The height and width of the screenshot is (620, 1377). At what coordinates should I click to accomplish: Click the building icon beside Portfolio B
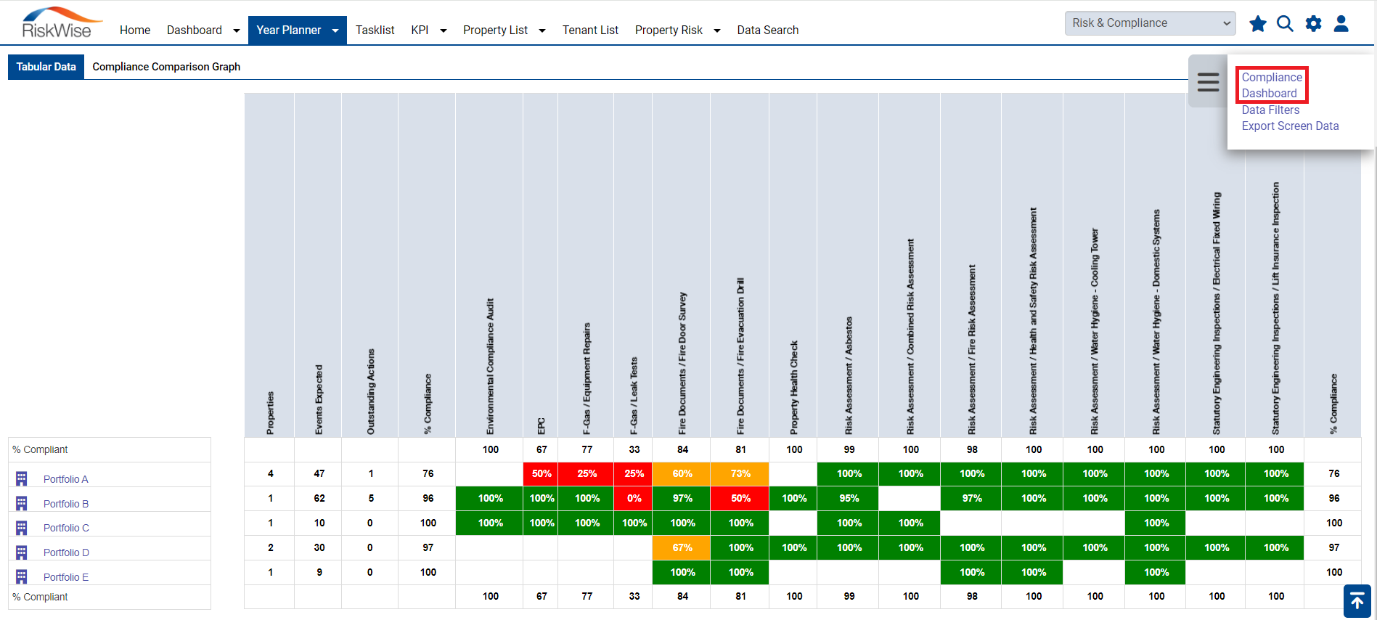tap(22, 503)
